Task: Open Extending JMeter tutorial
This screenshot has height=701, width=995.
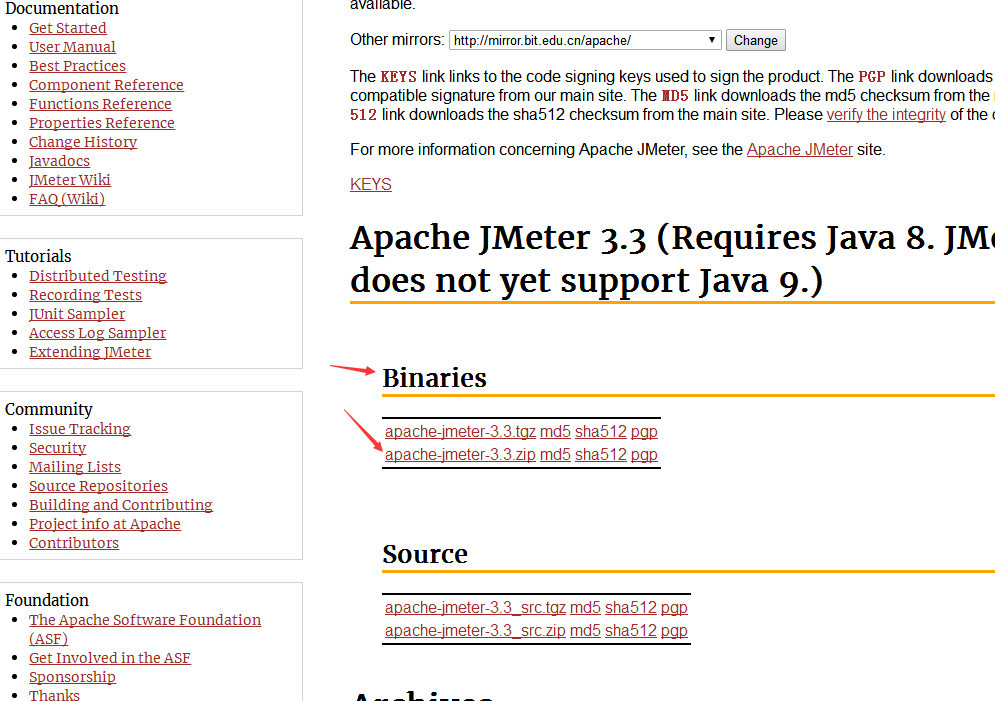Action: (90, 352)
